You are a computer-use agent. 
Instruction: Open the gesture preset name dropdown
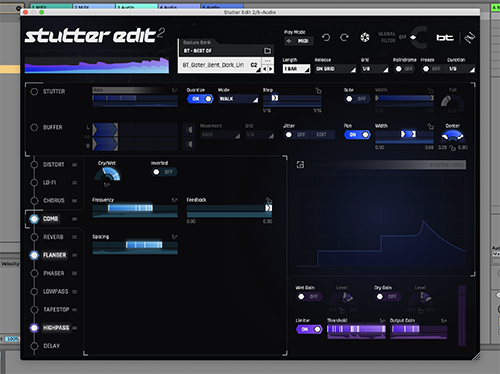coord(220,65)
